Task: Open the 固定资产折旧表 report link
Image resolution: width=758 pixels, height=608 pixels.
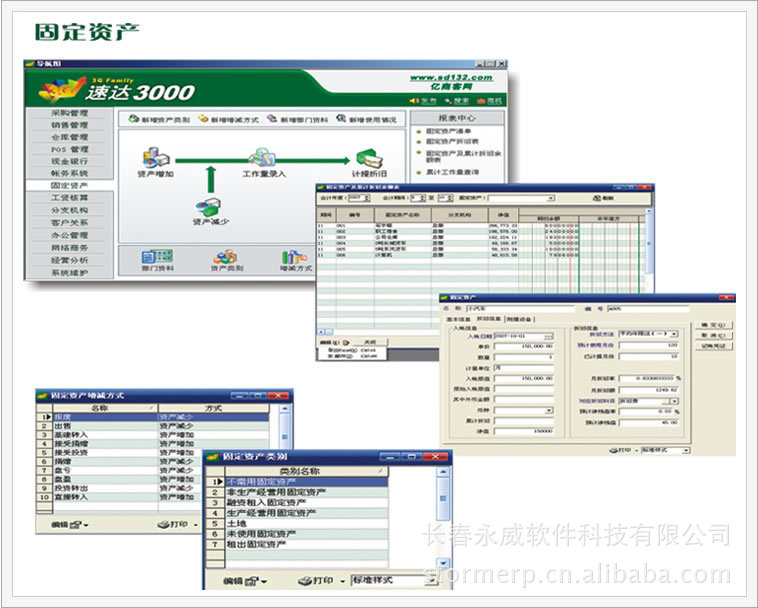Action: click(x=452, y=142)
